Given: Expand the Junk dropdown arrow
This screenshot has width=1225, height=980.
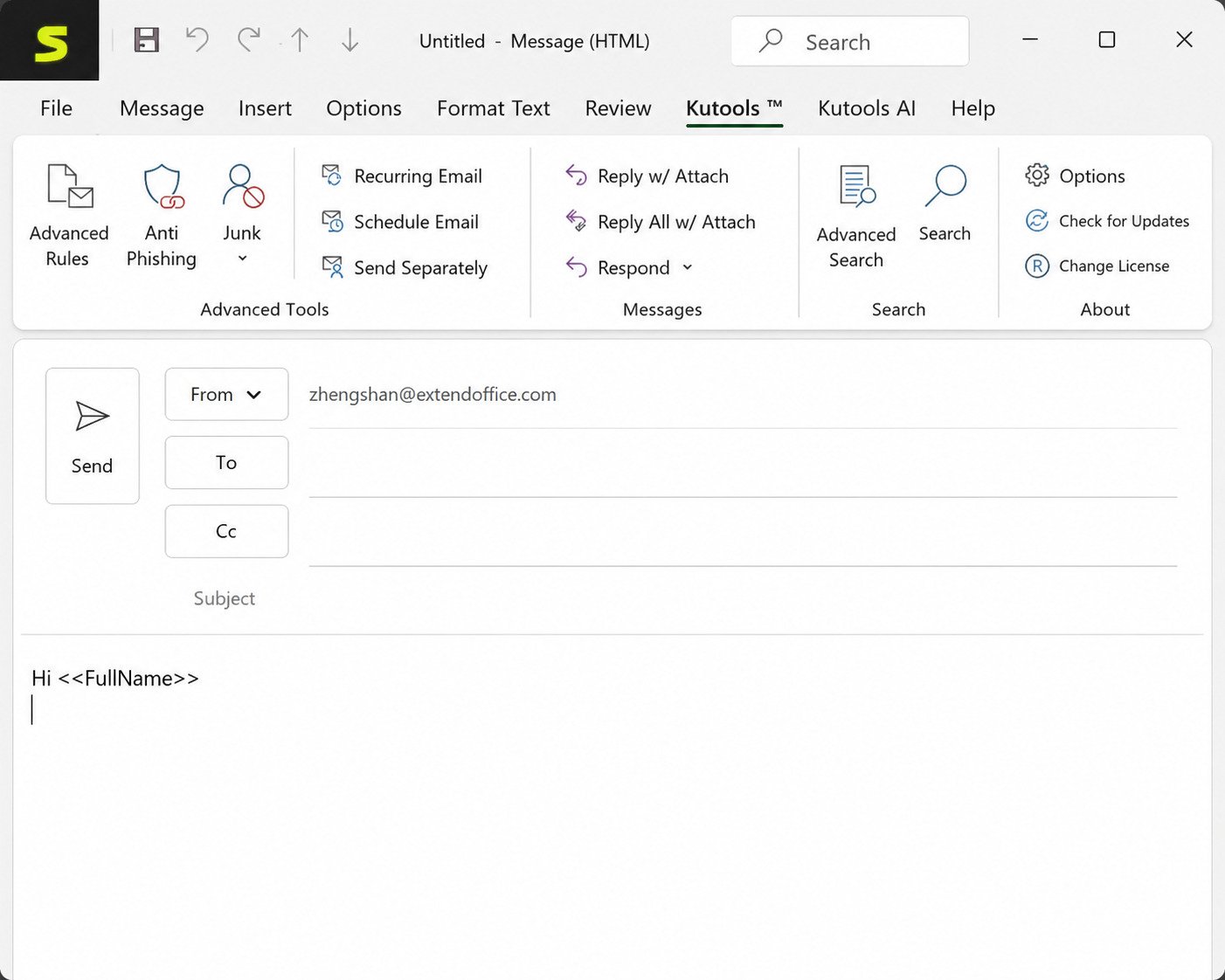Looking at the screenshot, I should 242,259.
